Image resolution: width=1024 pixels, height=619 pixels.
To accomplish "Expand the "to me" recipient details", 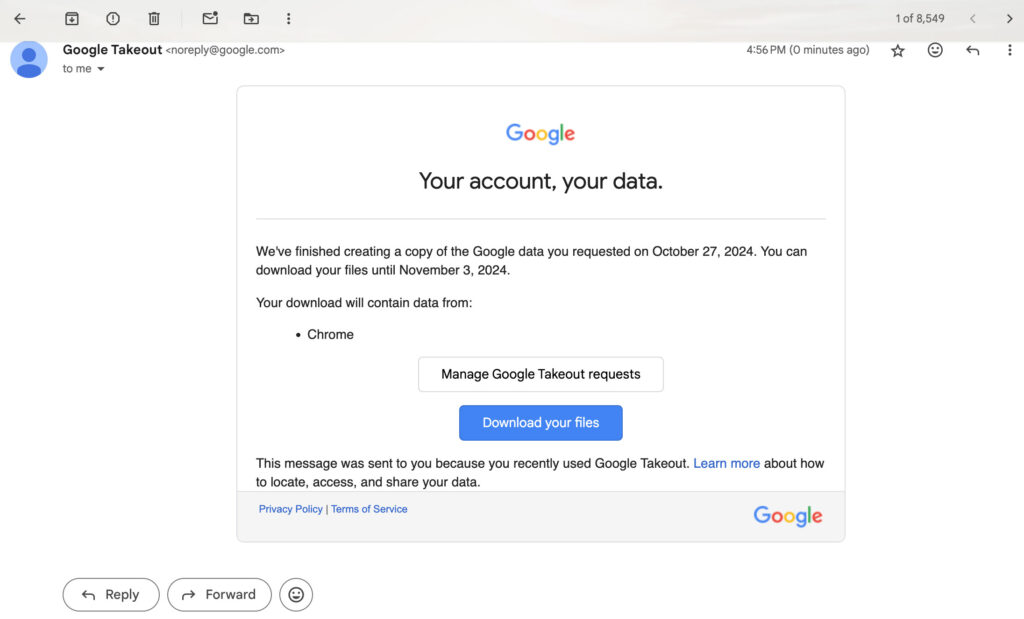I will [84, 68].
